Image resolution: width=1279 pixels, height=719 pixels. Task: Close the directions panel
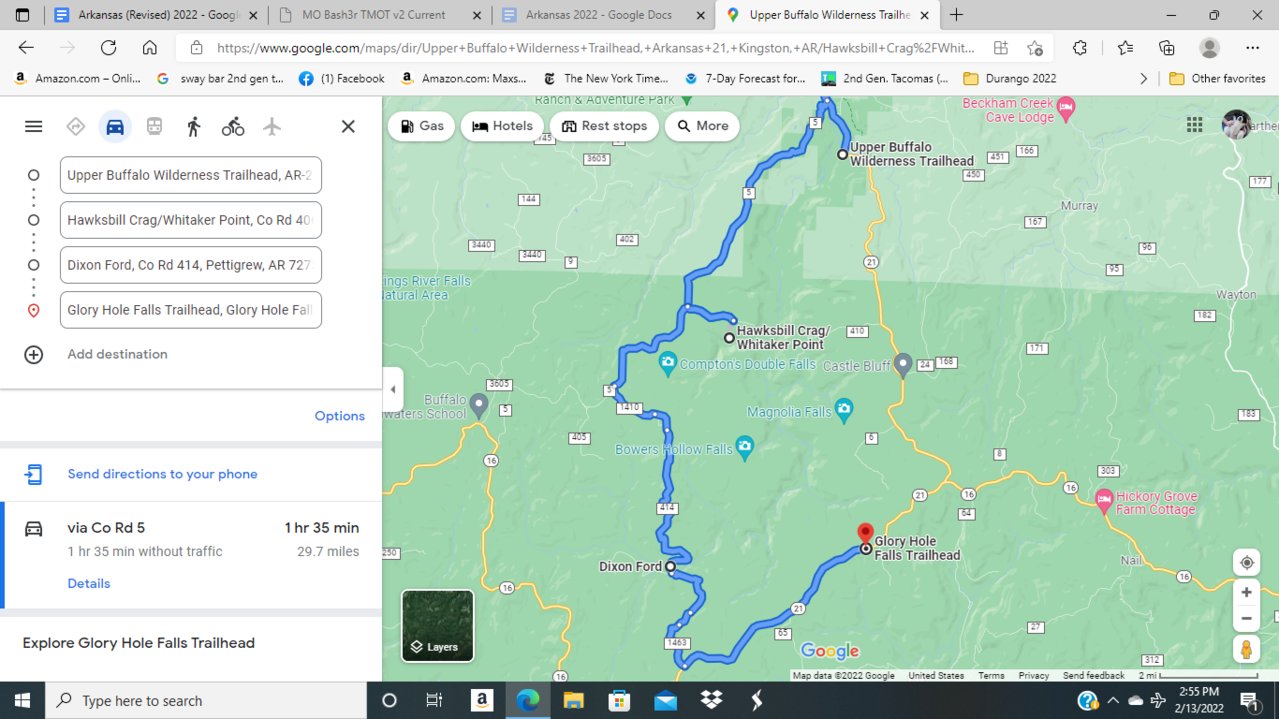(x=348, y=126)
